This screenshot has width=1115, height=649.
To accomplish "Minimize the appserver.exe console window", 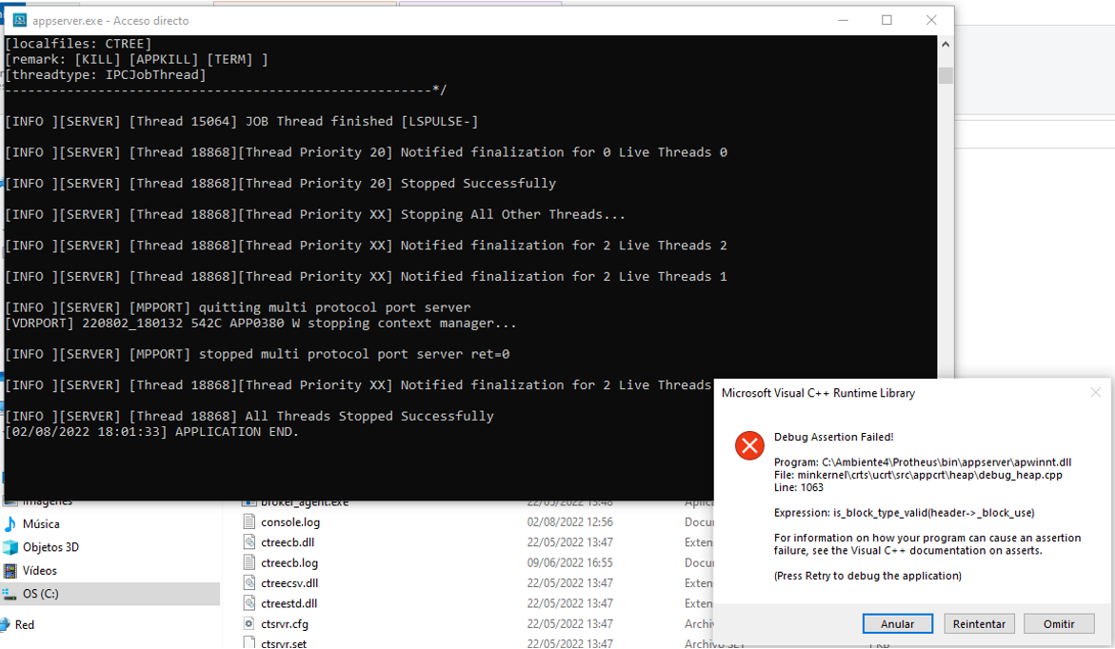I will 843,20.
